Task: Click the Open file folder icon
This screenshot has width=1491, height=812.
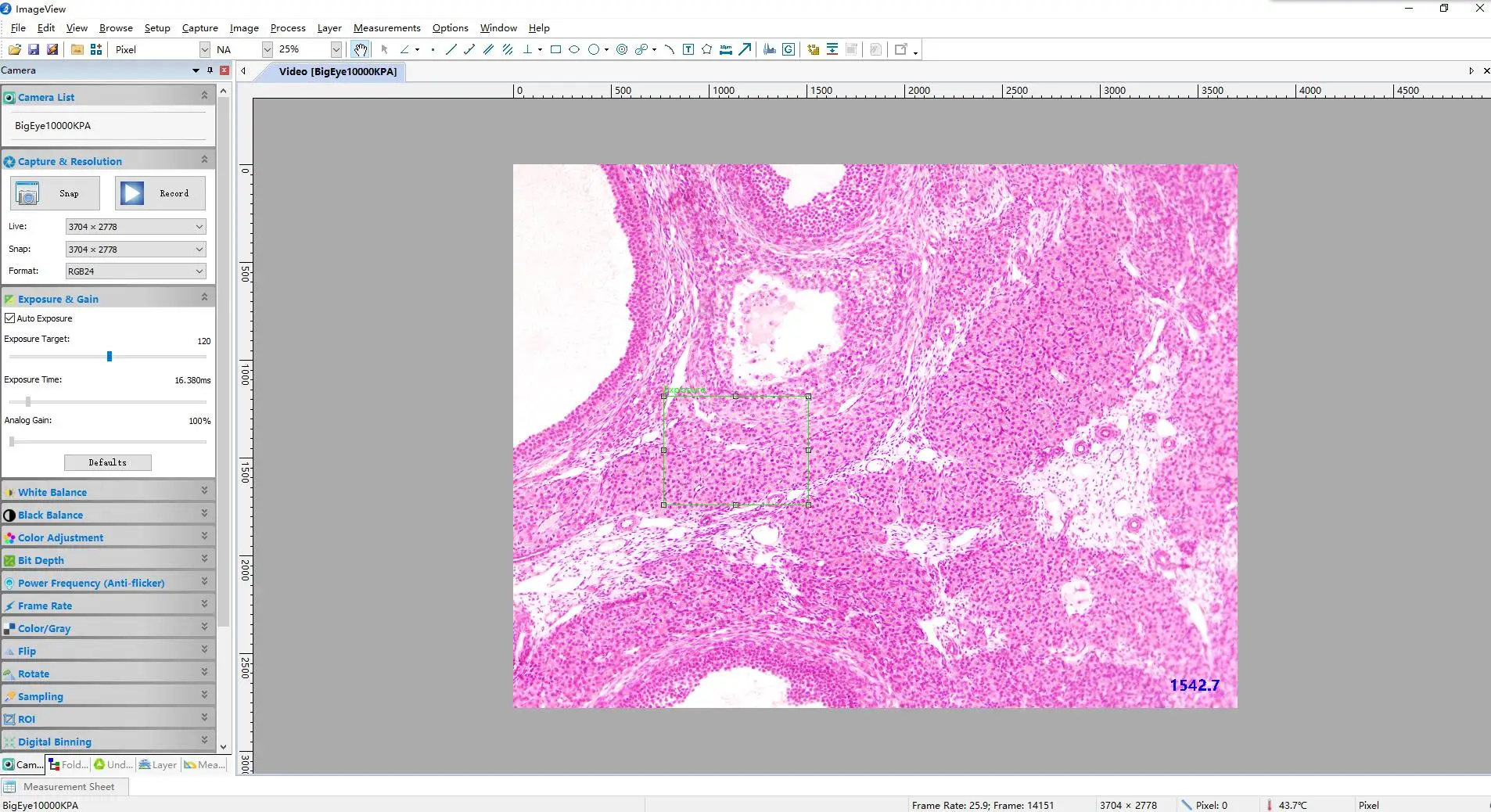Action: tap(15, 49)
